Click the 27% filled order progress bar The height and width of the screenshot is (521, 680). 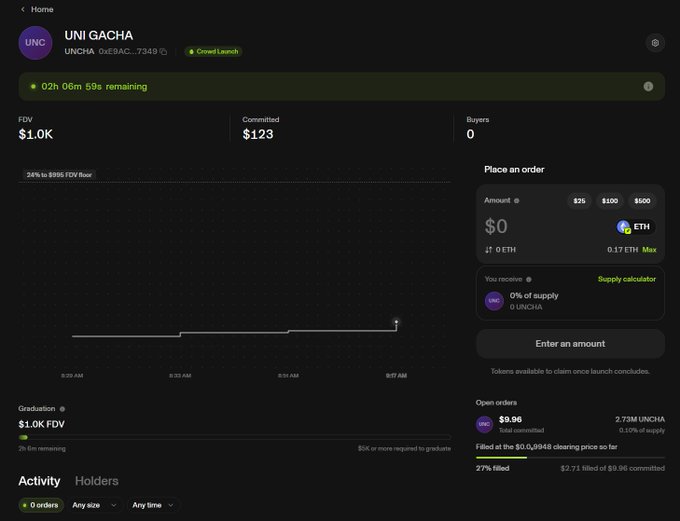point(570,457)
